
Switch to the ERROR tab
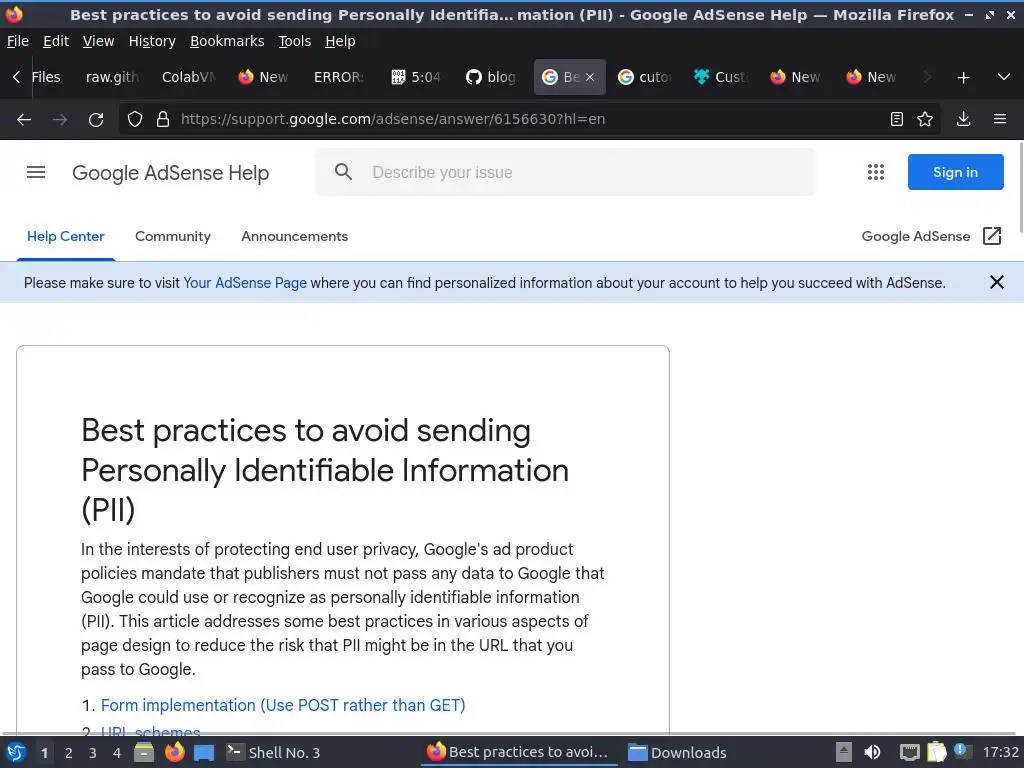(x=340, y=77)
